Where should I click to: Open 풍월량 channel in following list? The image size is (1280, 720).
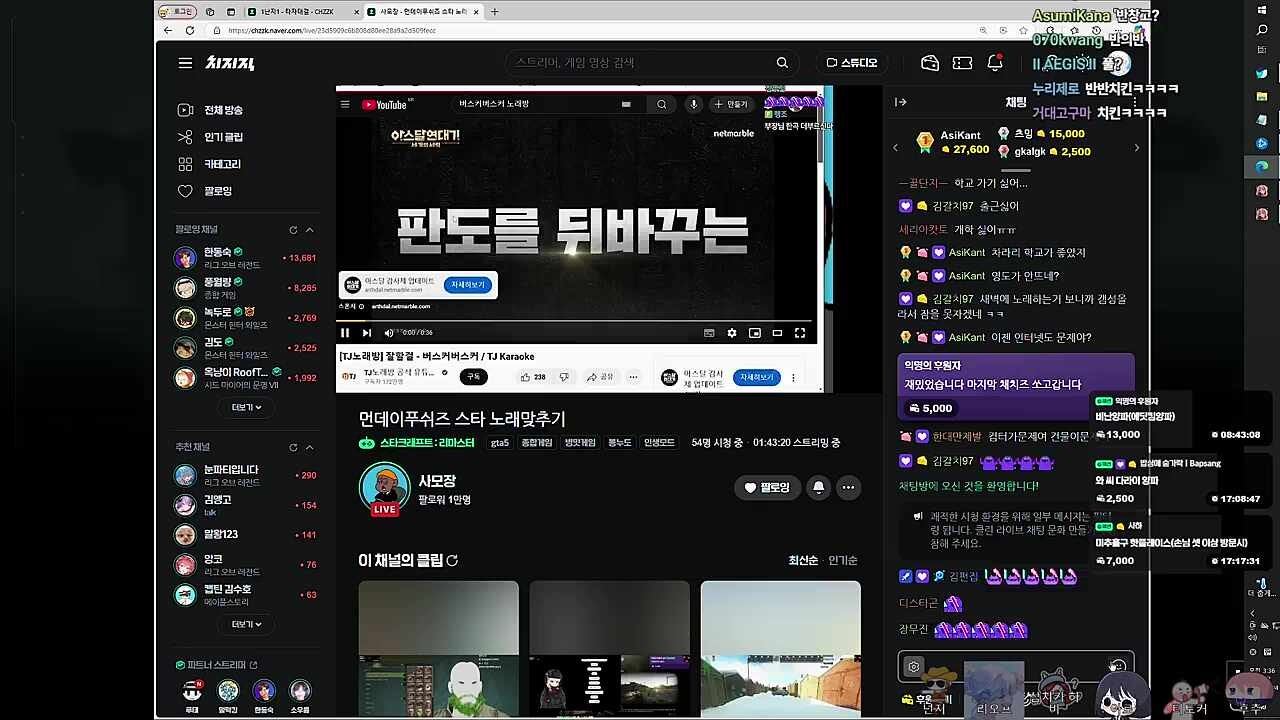[245, 288]
